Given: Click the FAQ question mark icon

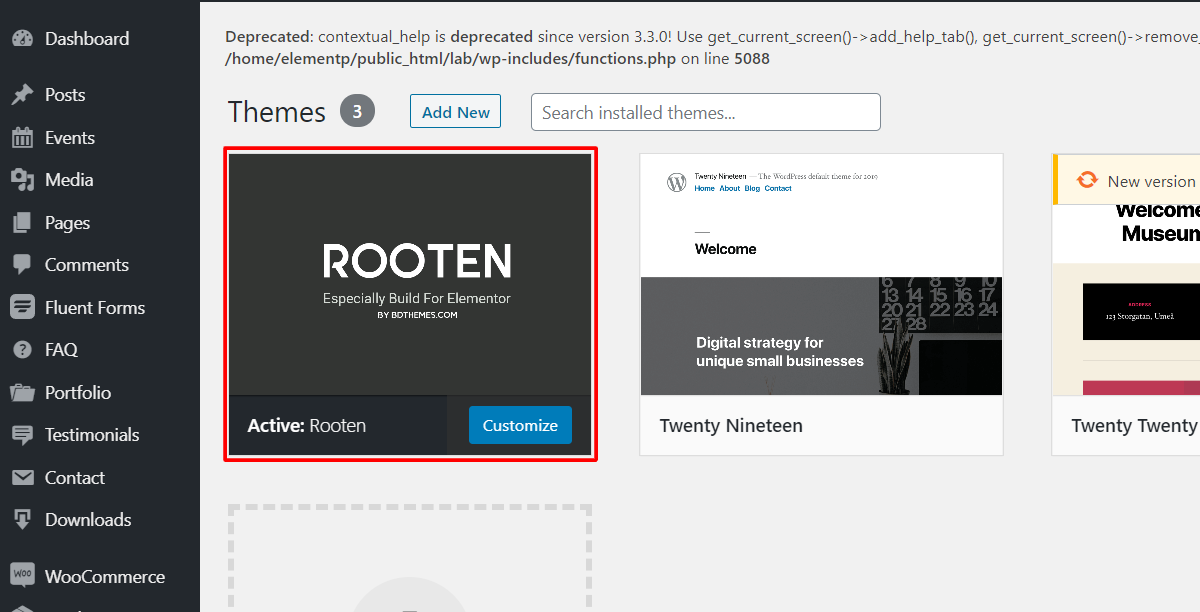Looking at the screenshot, I should coord(23,350).
